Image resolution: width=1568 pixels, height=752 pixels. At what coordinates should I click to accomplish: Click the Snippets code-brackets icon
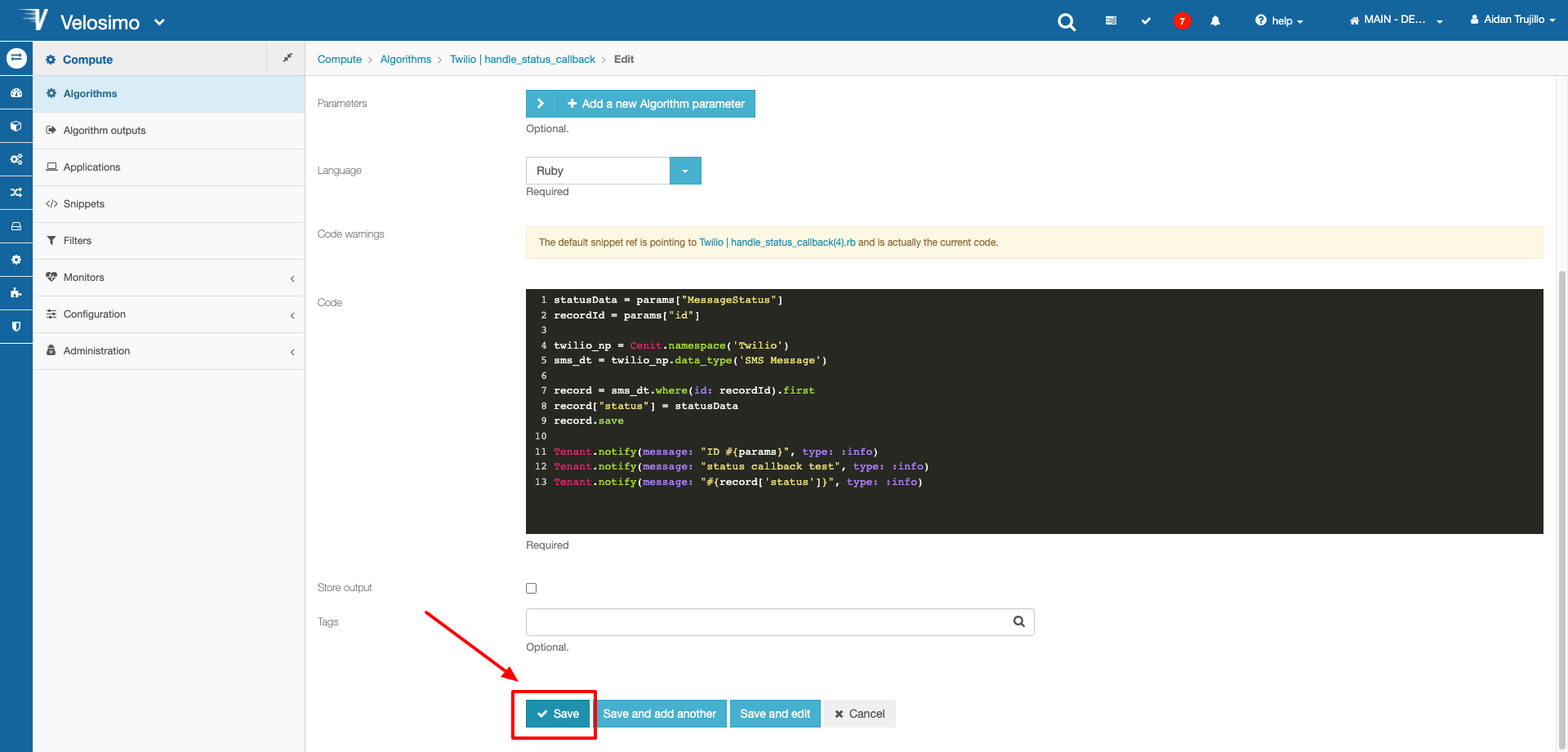coord(51,204)
